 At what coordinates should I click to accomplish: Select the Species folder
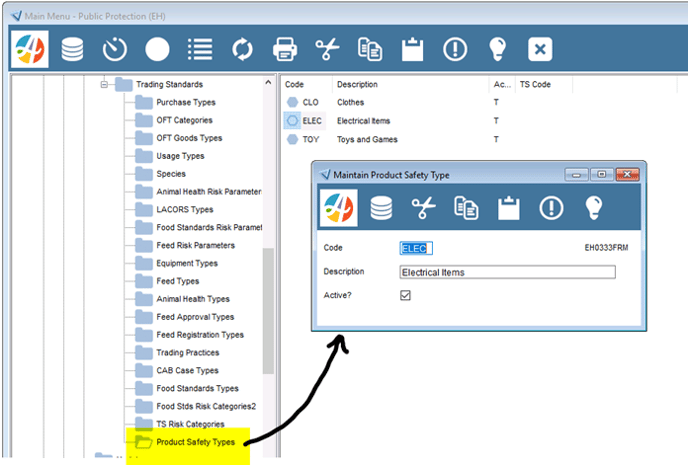(x=171, y=174)
